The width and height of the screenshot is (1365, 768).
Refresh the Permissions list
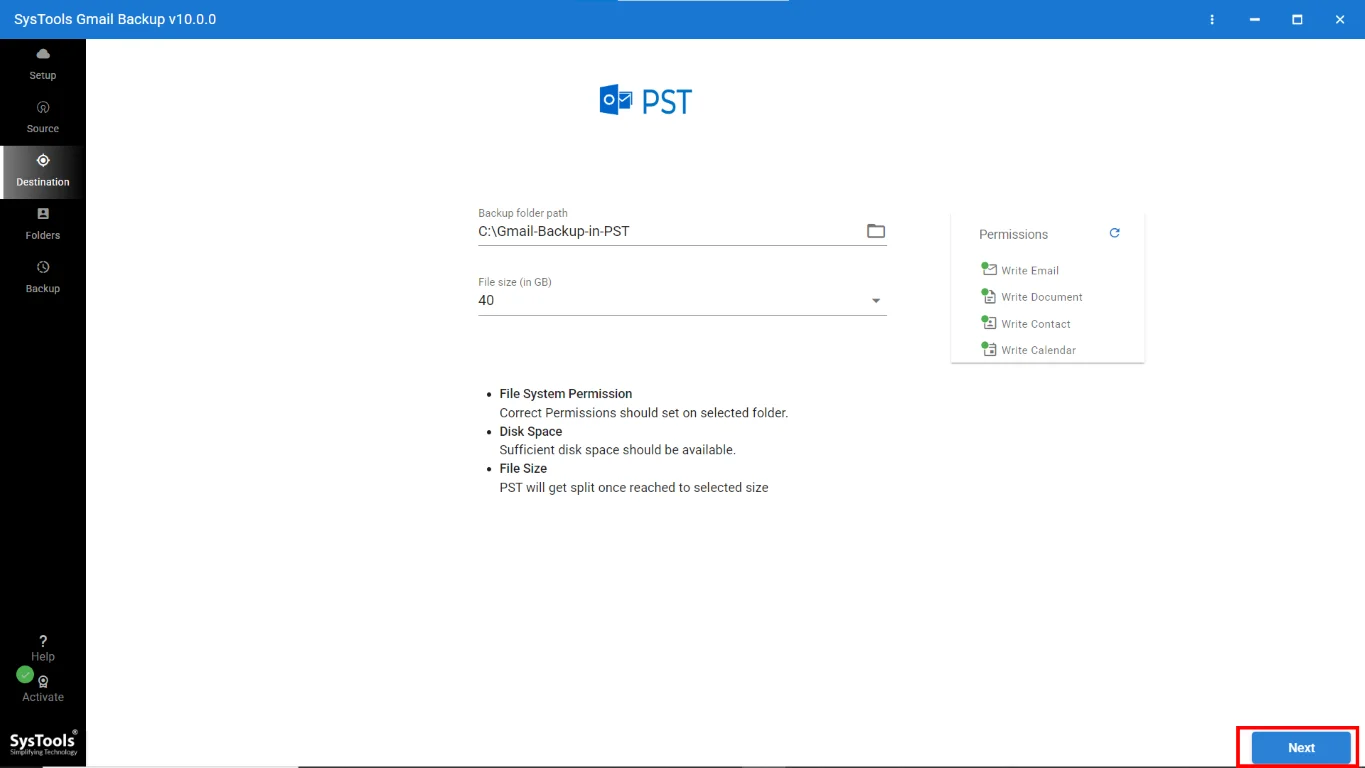point(1115,233)
